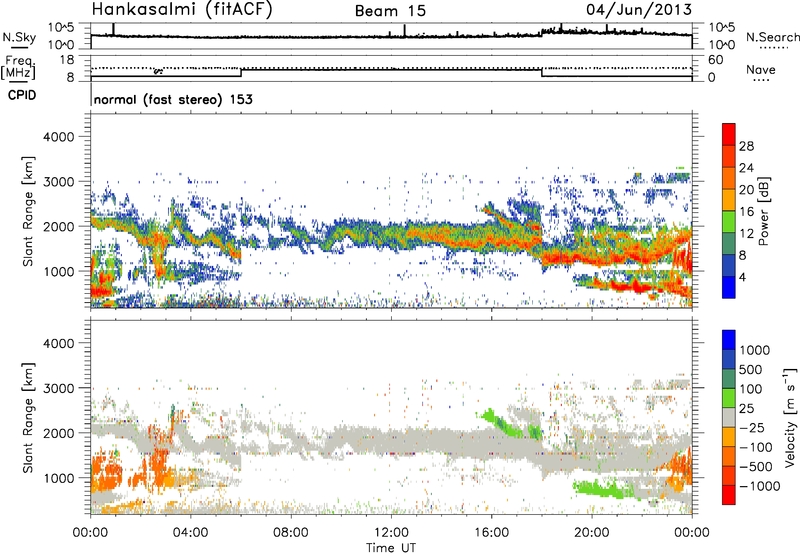Click the frequency step at 06:00

(241, 73)
